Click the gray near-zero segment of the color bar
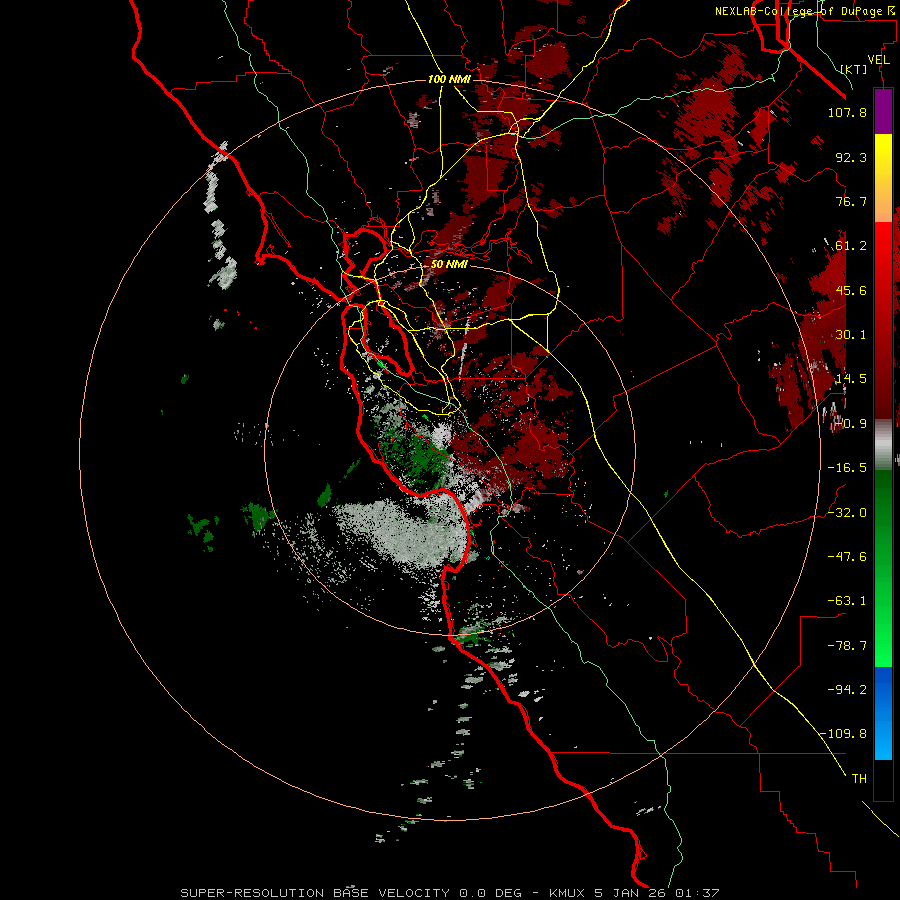900x900 pixels. click(883, 444)
